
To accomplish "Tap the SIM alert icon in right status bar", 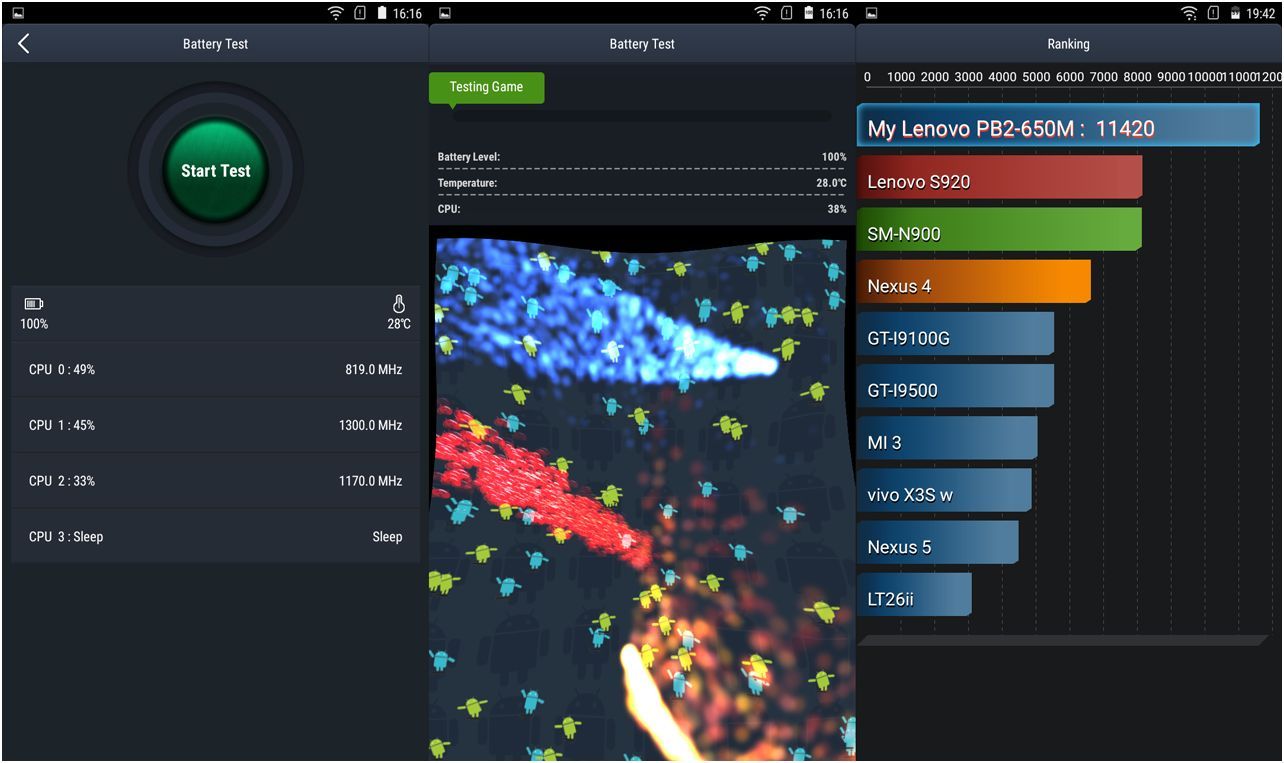I will (1213, 14).
